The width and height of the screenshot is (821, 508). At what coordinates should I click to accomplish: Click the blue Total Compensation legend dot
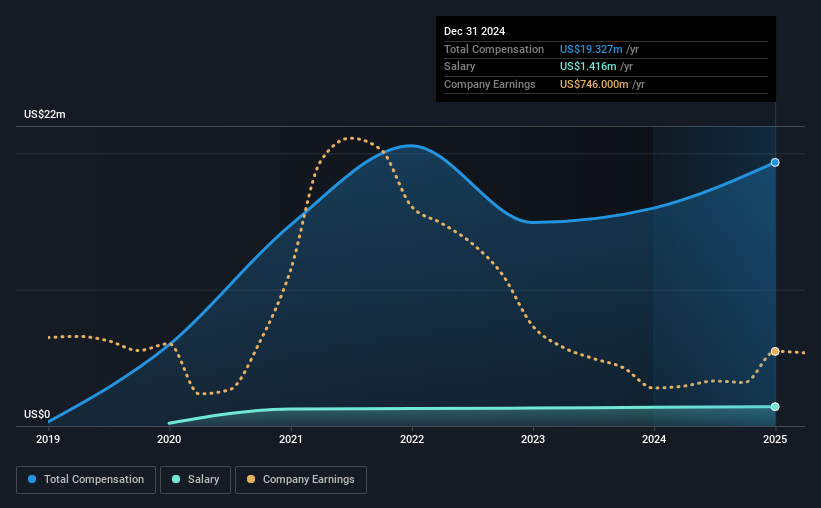pyautogui.click(x=32, y=479)
